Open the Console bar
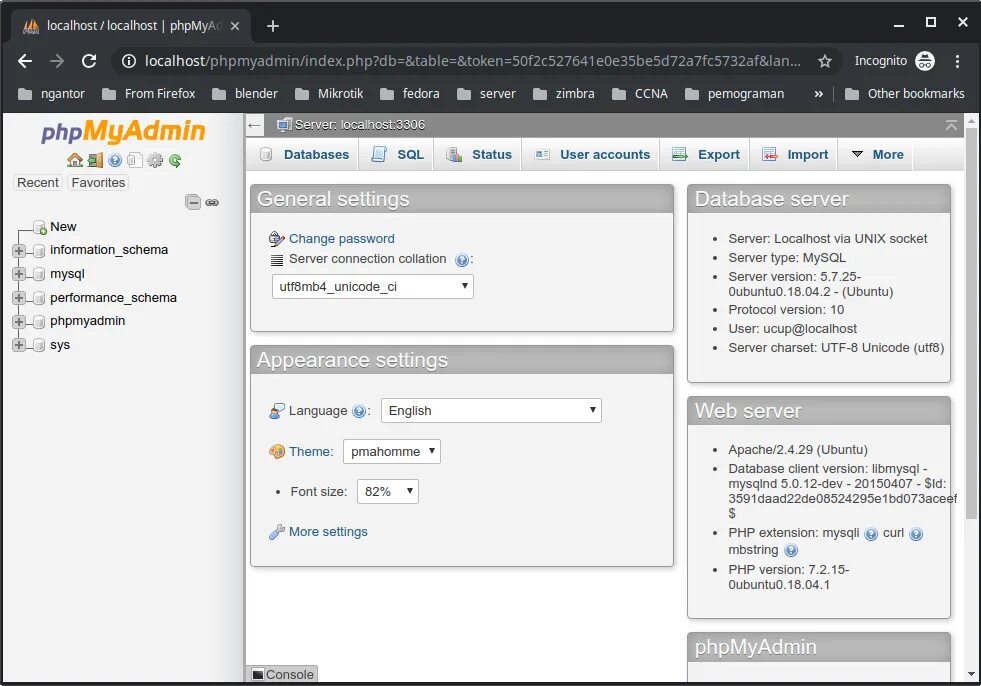Screen dimensions: 981x686 282,674
